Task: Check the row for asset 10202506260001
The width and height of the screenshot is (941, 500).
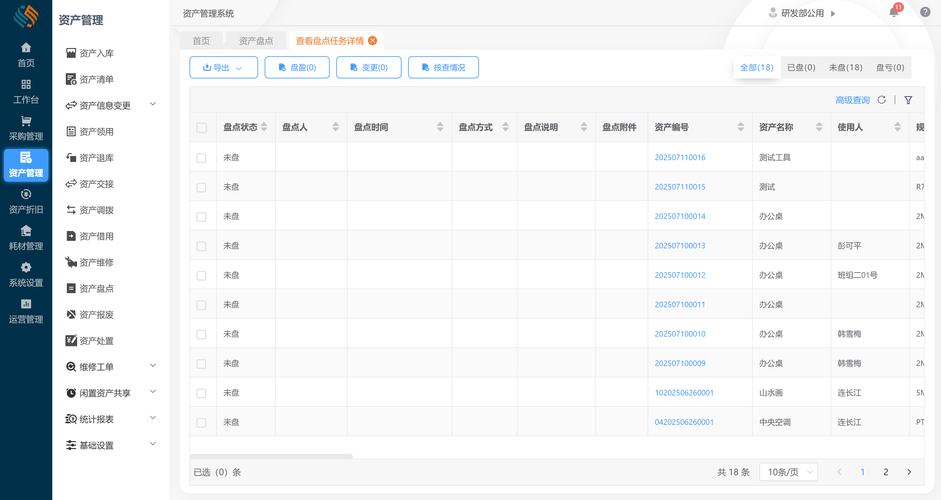Action: tap(202, 393)
